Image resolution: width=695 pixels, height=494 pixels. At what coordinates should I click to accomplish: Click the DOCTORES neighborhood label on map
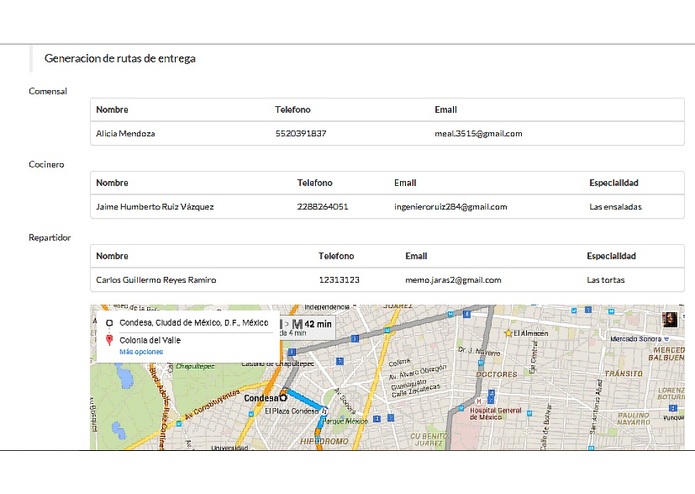pyautogui.click(x=496, y=375)
